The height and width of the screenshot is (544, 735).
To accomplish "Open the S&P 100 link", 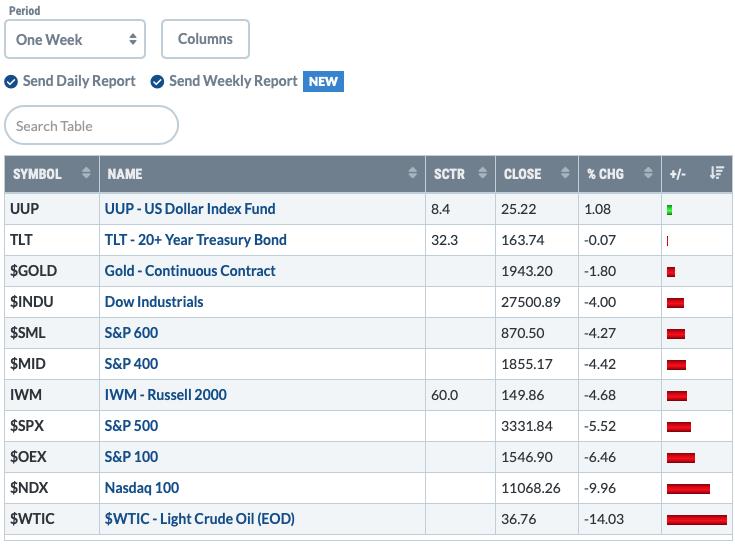I will point(131,456).
